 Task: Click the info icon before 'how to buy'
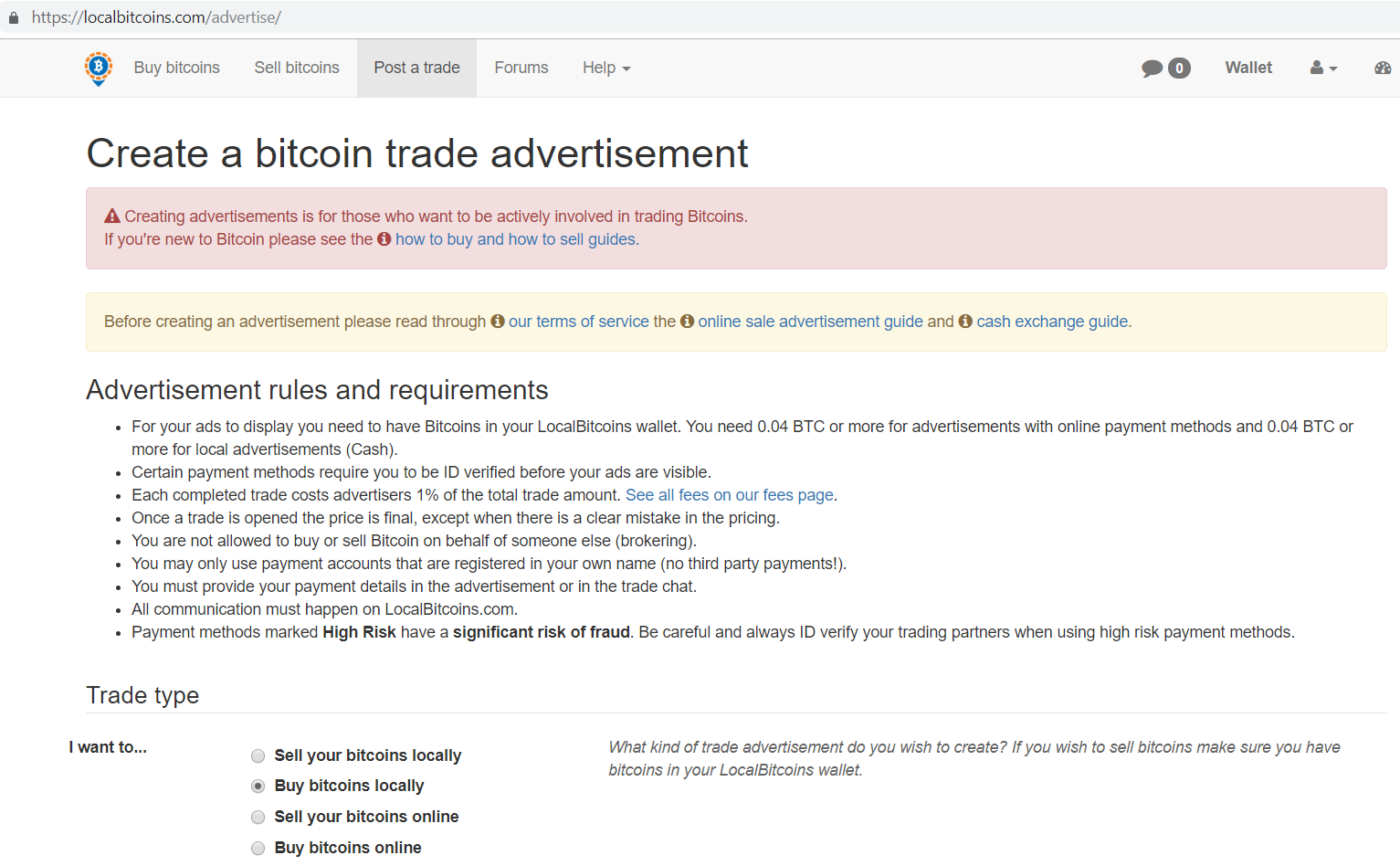click(x=384, y=239)
